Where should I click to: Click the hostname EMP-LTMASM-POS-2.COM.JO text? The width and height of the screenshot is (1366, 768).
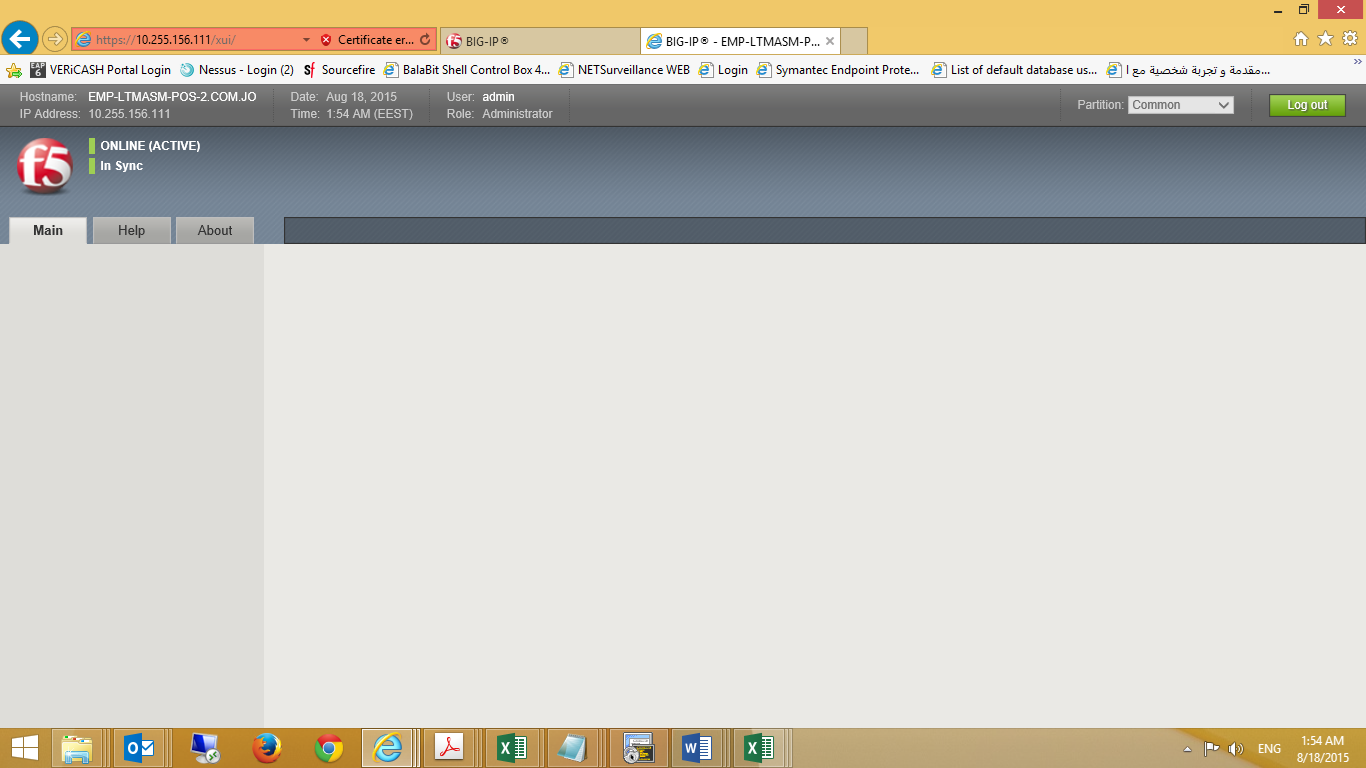172,97
